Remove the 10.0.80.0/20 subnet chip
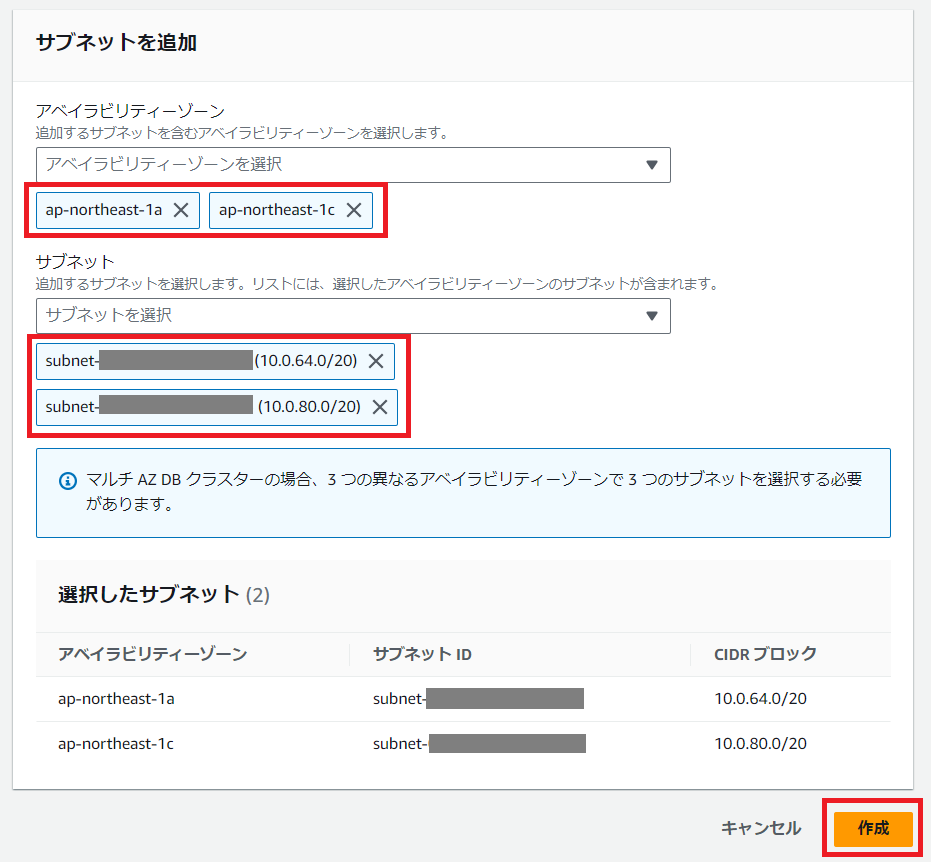The width and height of the screenshot is (931, 862). click(x=380, y=406)
